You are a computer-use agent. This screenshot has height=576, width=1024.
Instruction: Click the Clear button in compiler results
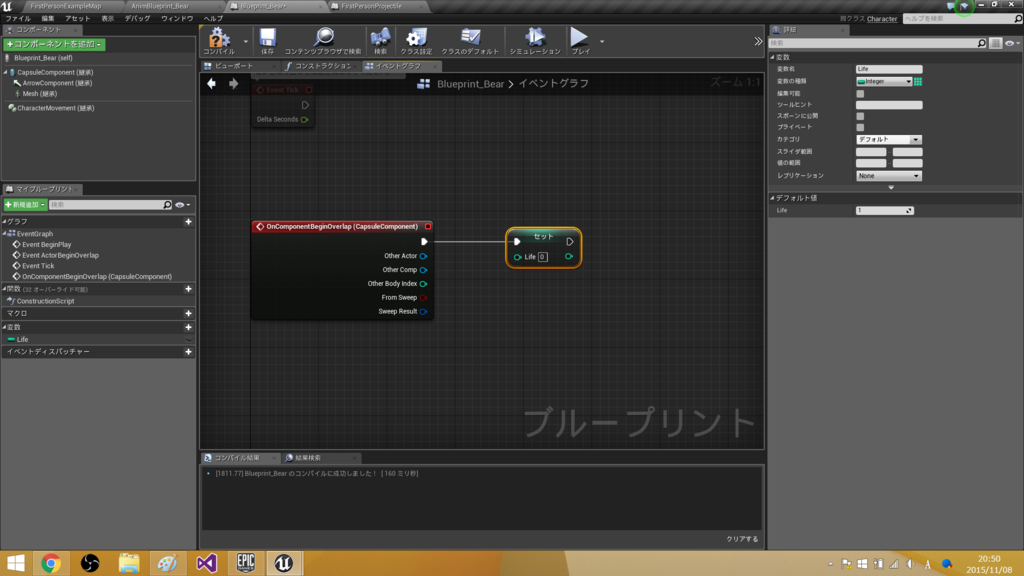click(x=743, y=539)
